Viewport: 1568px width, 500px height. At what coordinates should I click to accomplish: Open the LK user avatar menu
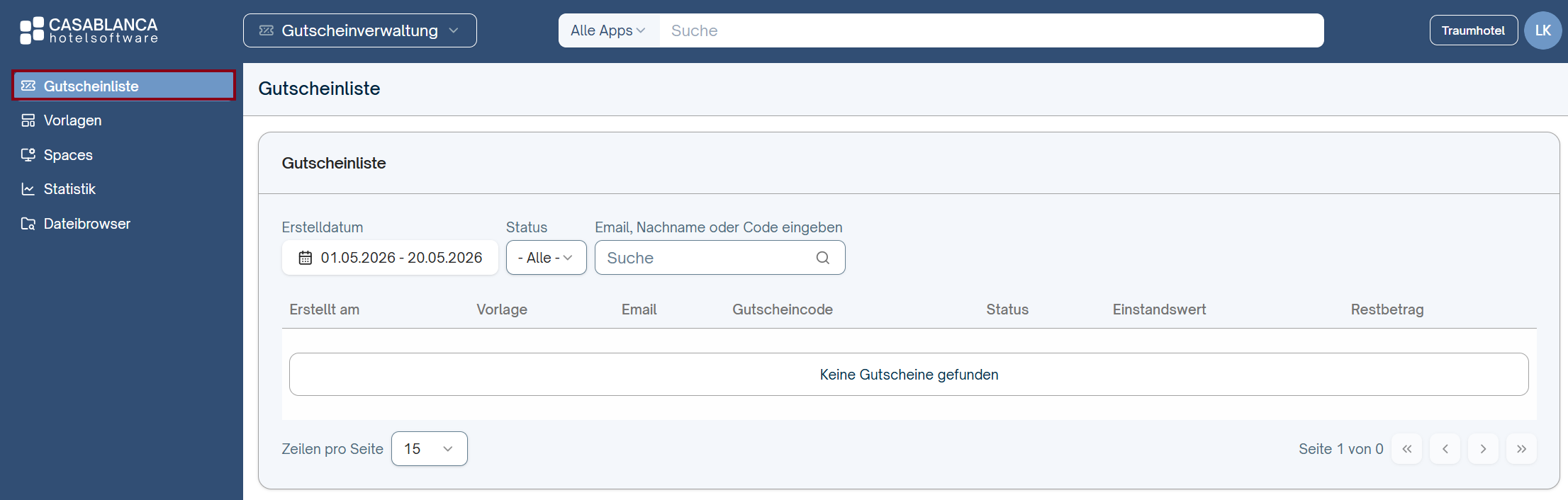(x=1542, y=30)
